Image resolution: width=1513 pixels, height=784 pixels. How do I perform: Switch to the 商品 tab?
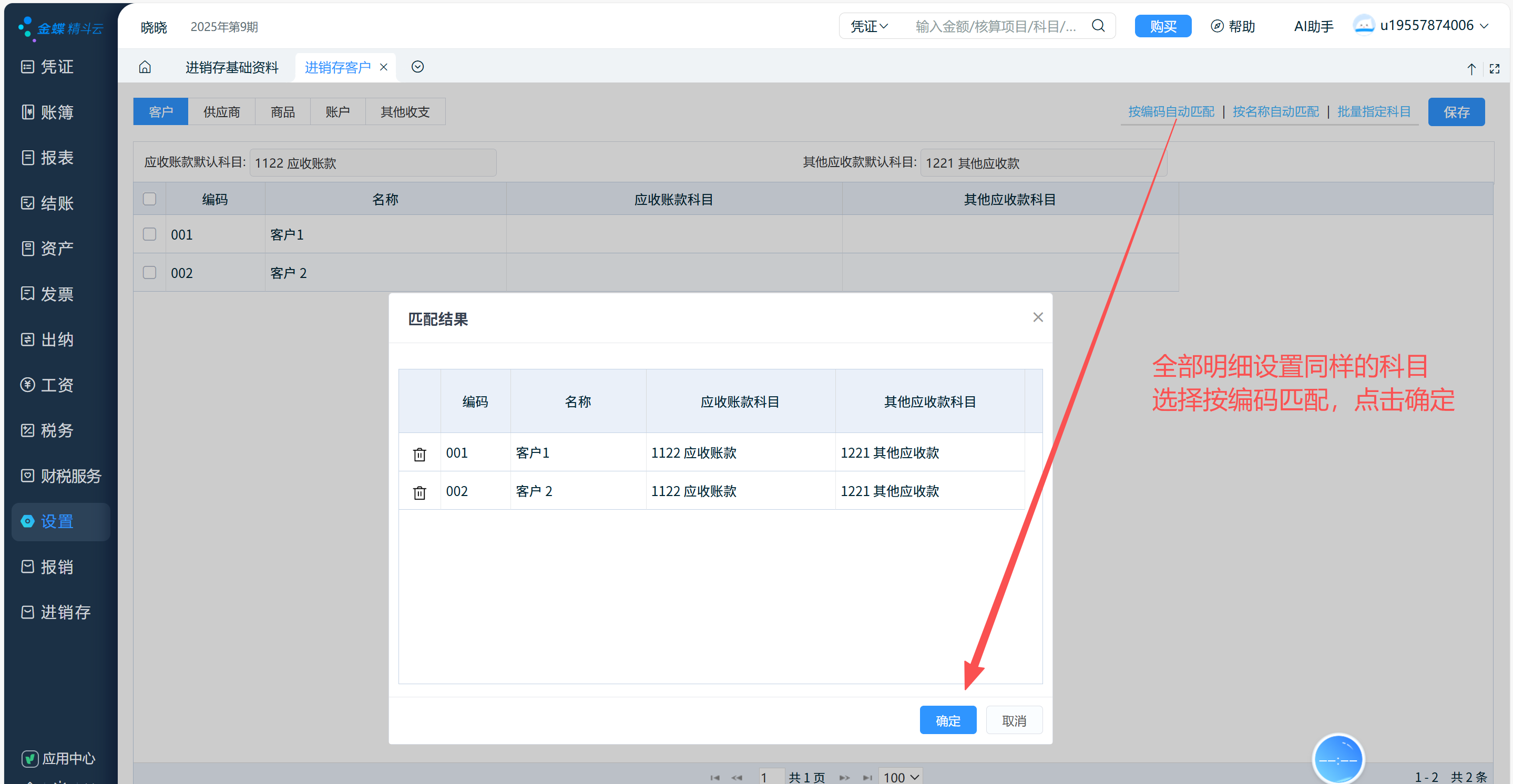282,111
